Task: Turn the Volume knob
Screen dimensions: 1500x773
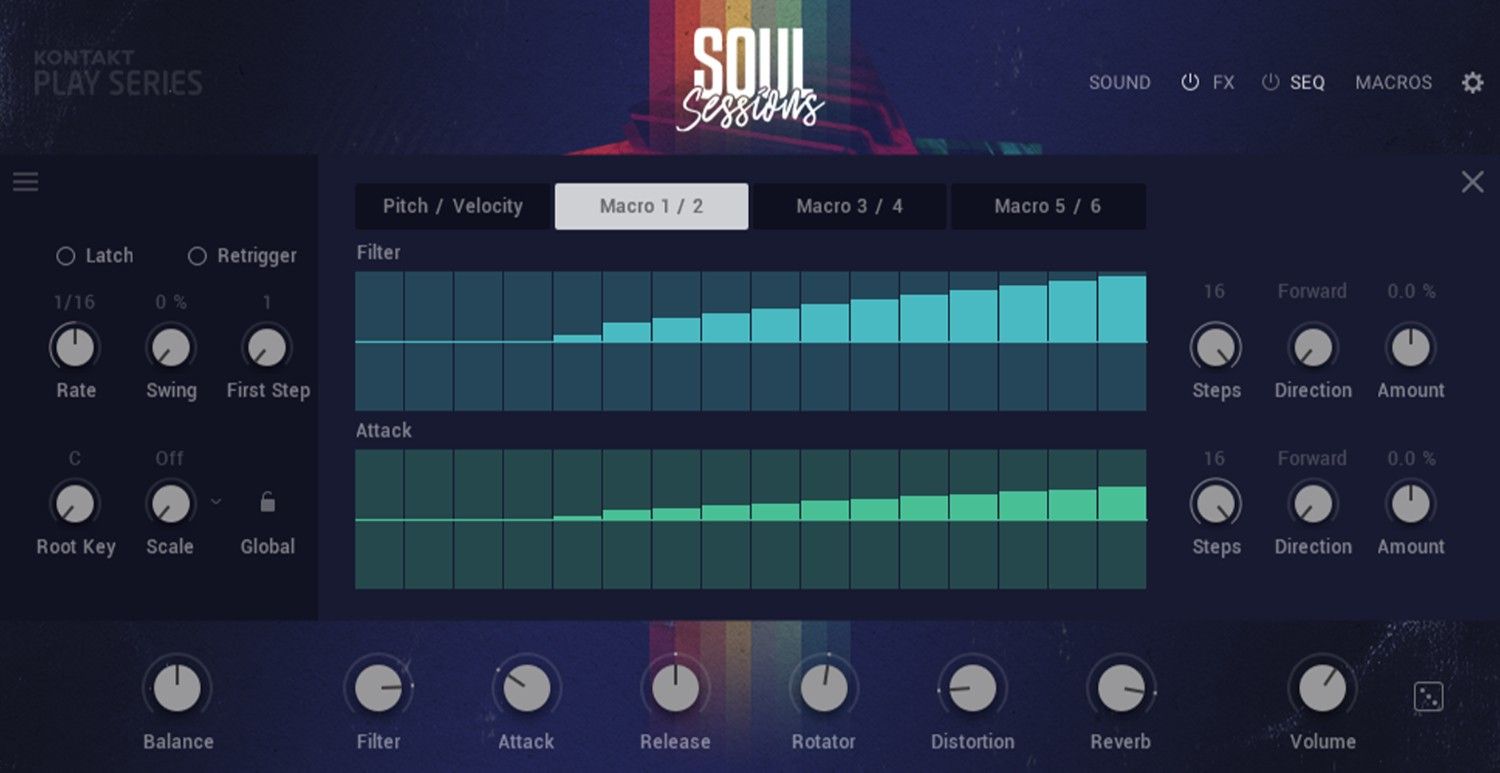Action: 1322,687
